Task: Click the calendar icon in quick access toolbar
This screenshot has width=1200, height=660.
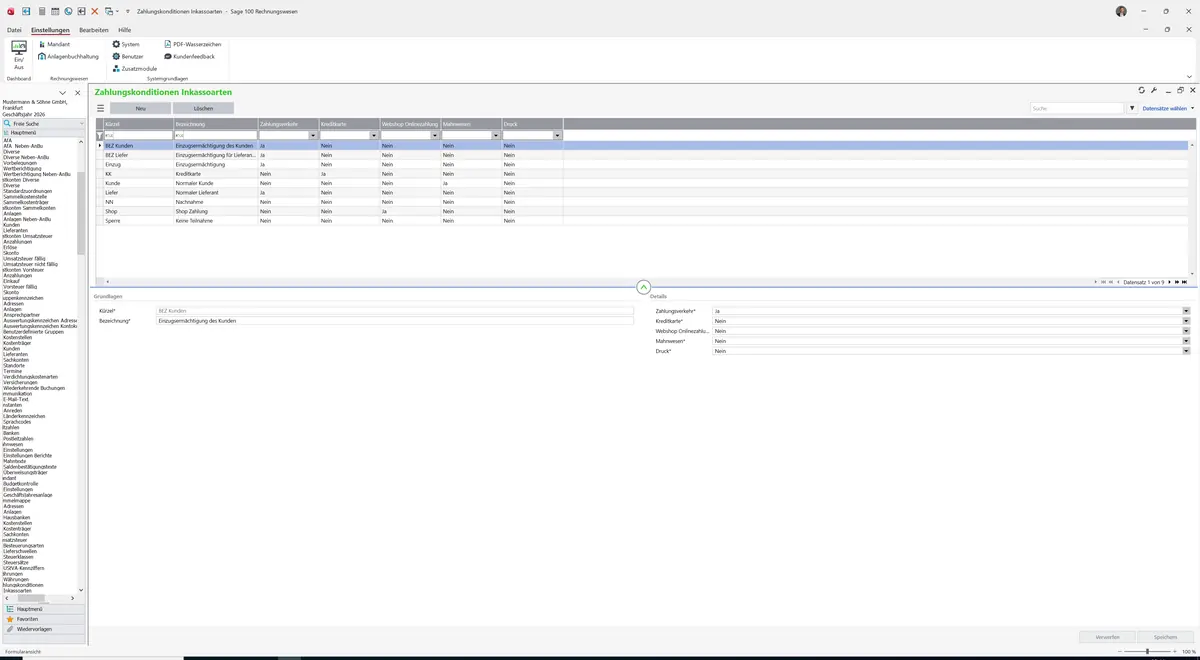Action: coord(54,11)
